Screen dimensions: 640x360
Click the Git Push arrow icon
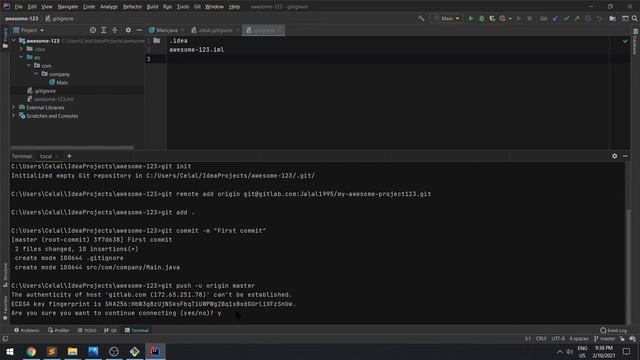click(577, 18)
